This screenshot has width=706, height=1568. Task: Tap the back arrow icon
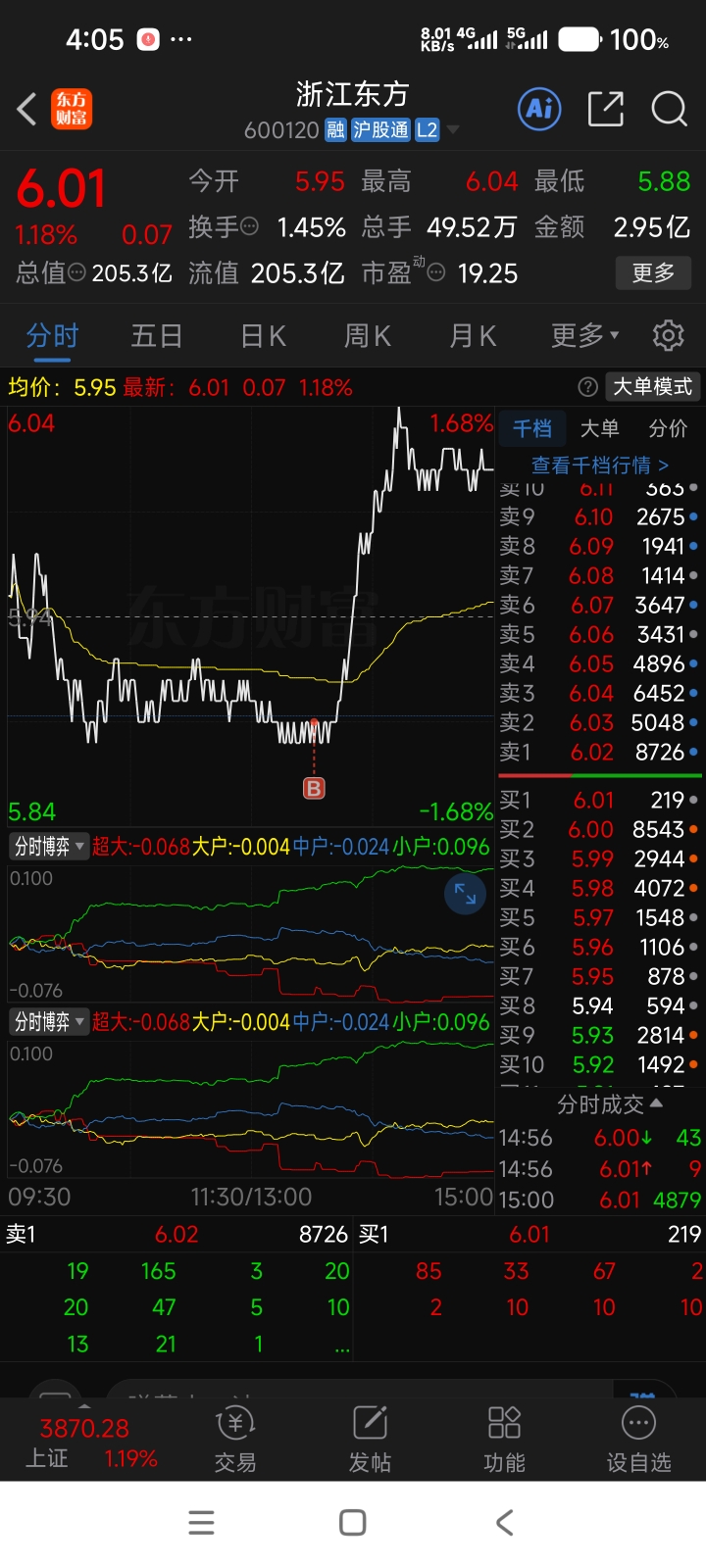(x=27, y=109)
